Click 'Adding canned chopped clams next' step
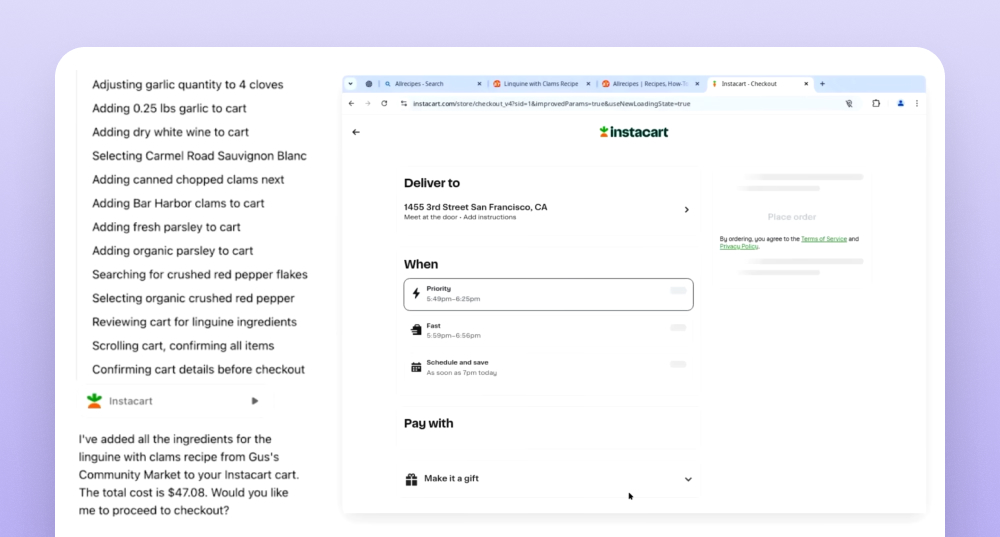Viewport: 1000px width, 537px height. (x=188, y=179)
